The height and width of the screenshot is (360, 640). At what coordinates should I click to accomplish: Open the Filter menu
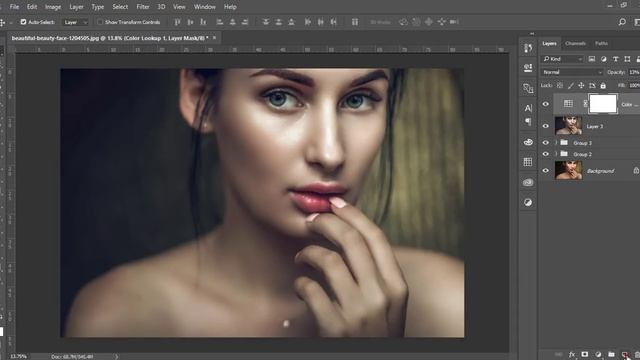[x=143, y=7]
